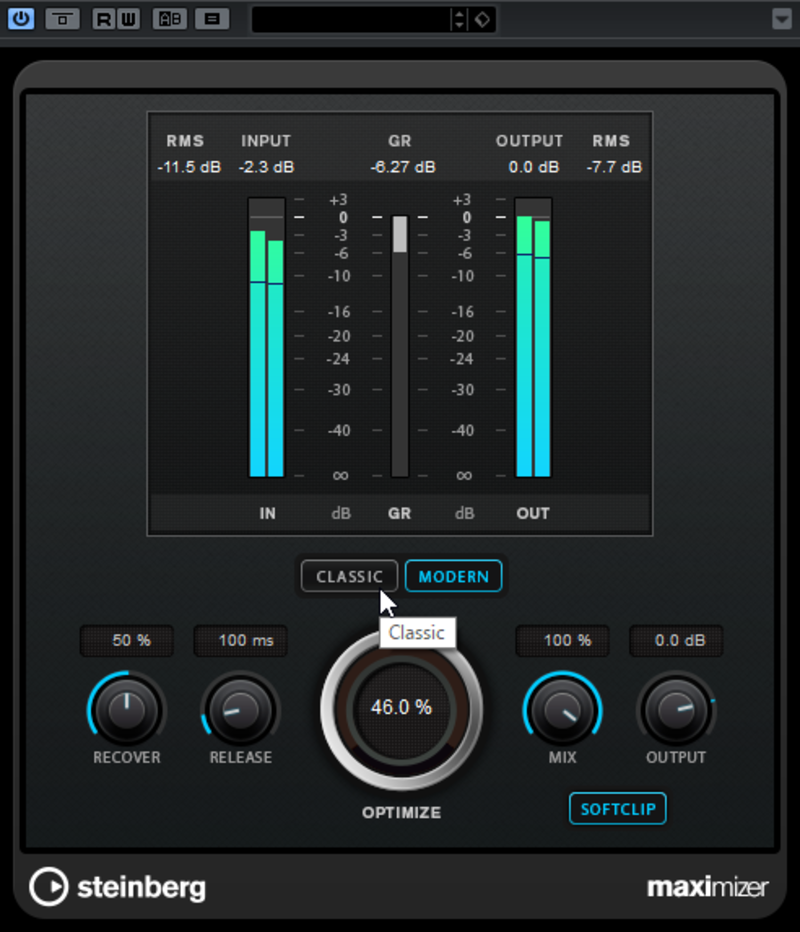Click the Recover value field showing 50 %
The height and width of the screenshot is (932, 800).
pyautogui.click(x=127, y=640)
